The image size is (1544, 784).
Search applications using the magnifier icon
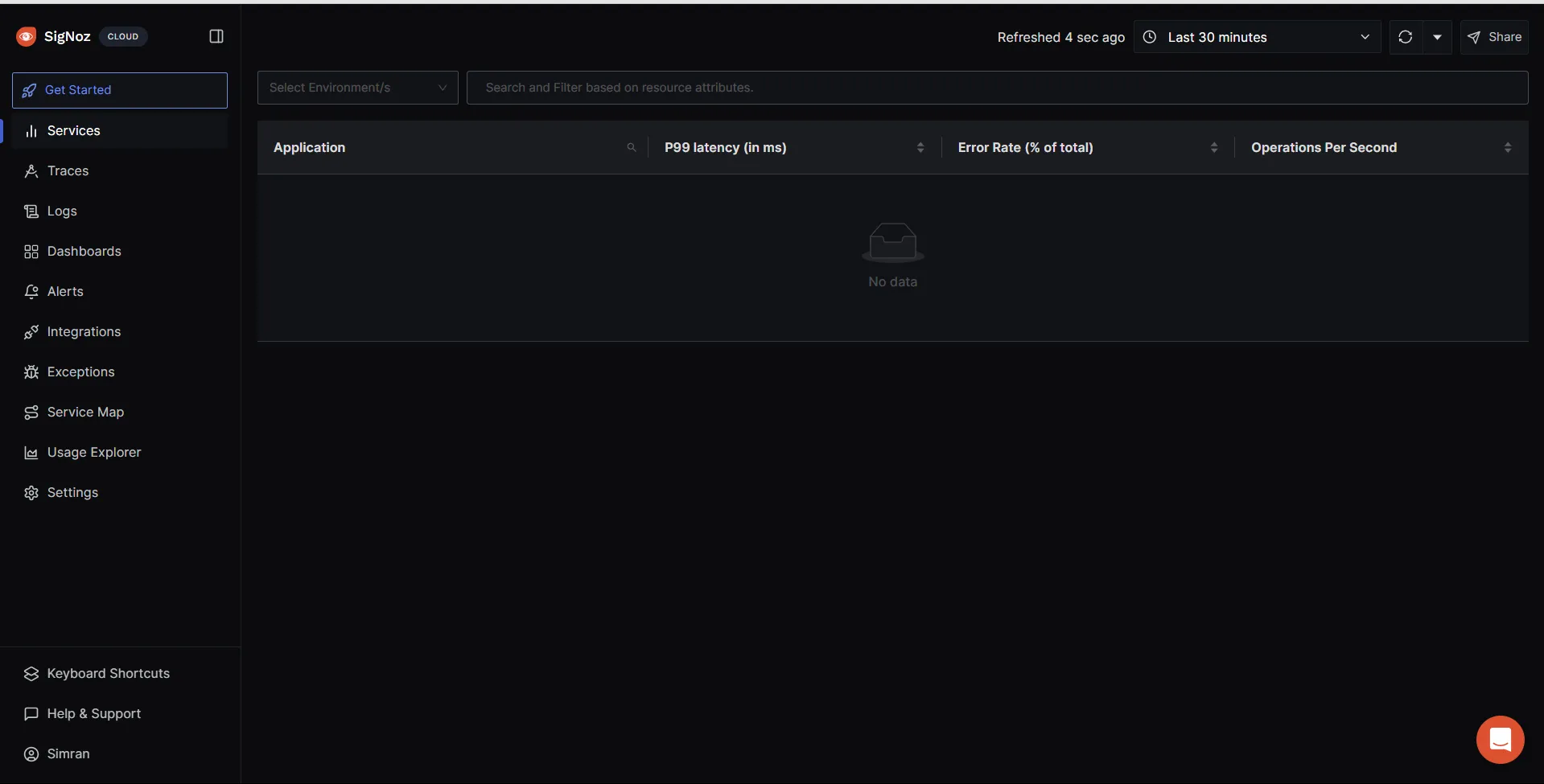click(632, 147)
